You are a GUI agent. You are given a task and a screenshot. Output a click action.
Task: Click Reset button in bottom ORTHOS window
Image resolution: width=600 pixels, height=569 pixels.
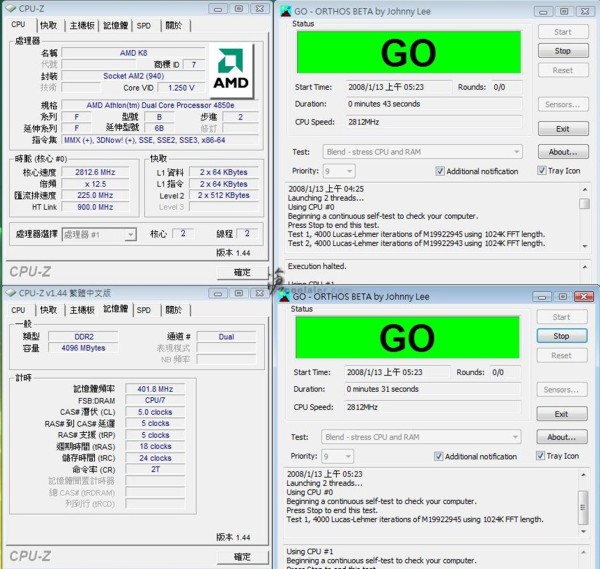[x=561, y=355]
